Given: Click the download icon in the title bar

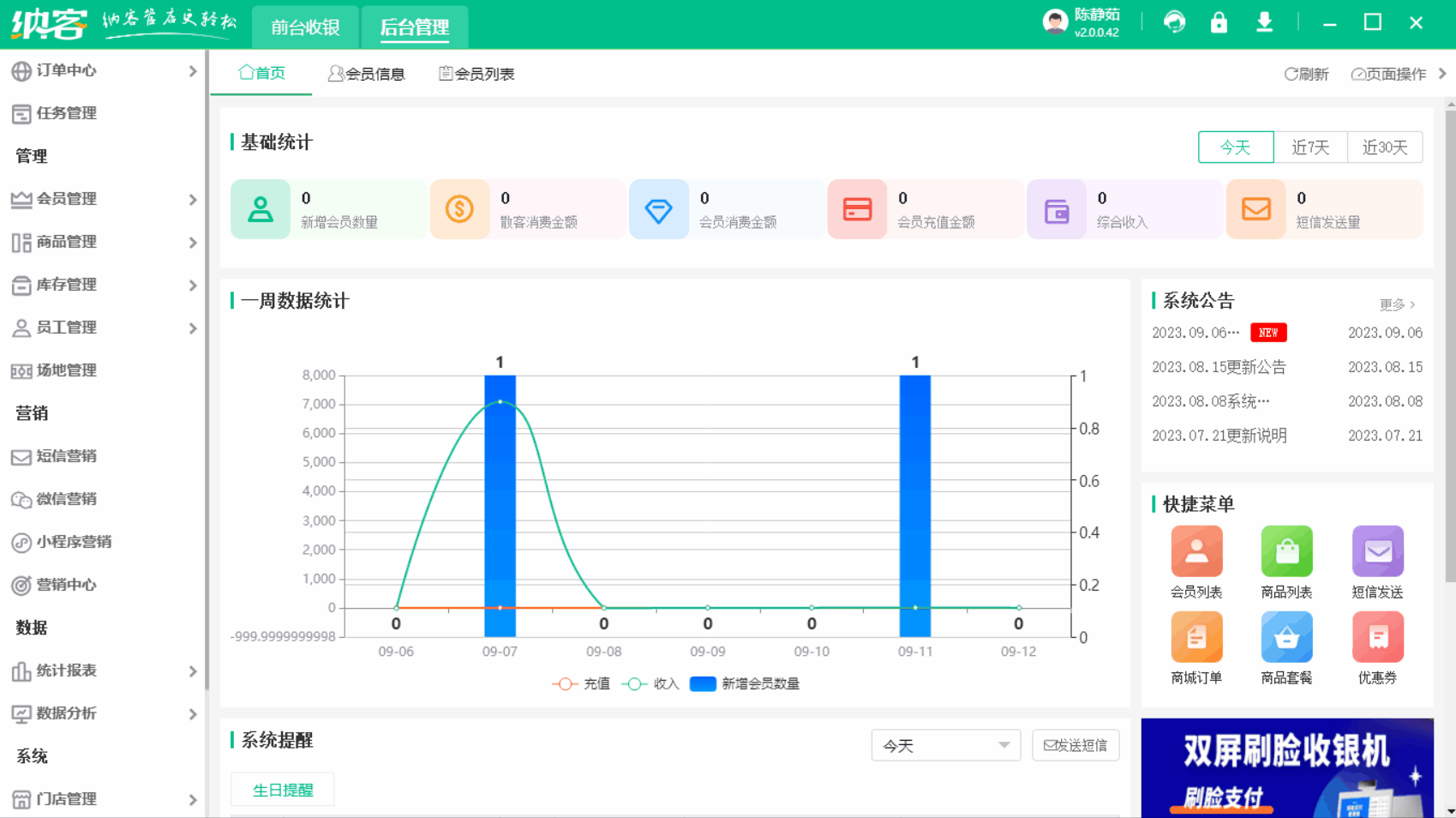Looking at the screenshot, I should click(x=1263, y=22).
